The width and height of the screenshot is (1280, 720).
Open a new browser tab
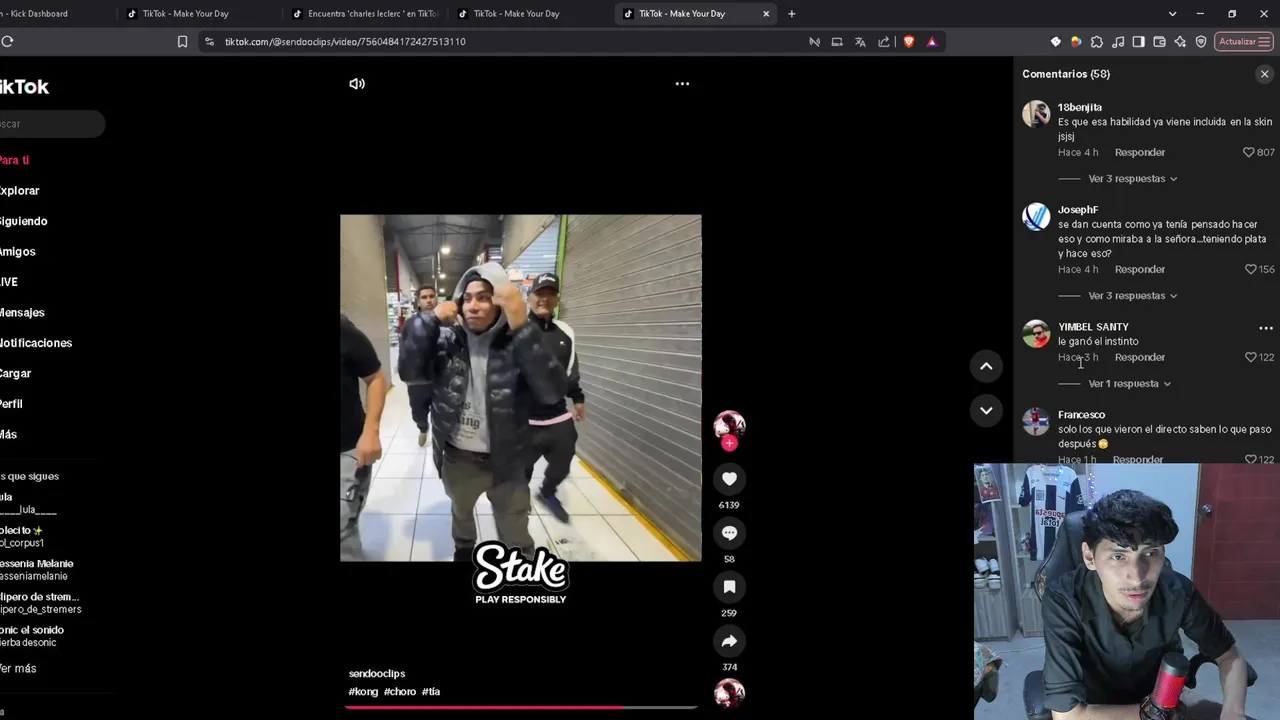(x=792, y=14)
